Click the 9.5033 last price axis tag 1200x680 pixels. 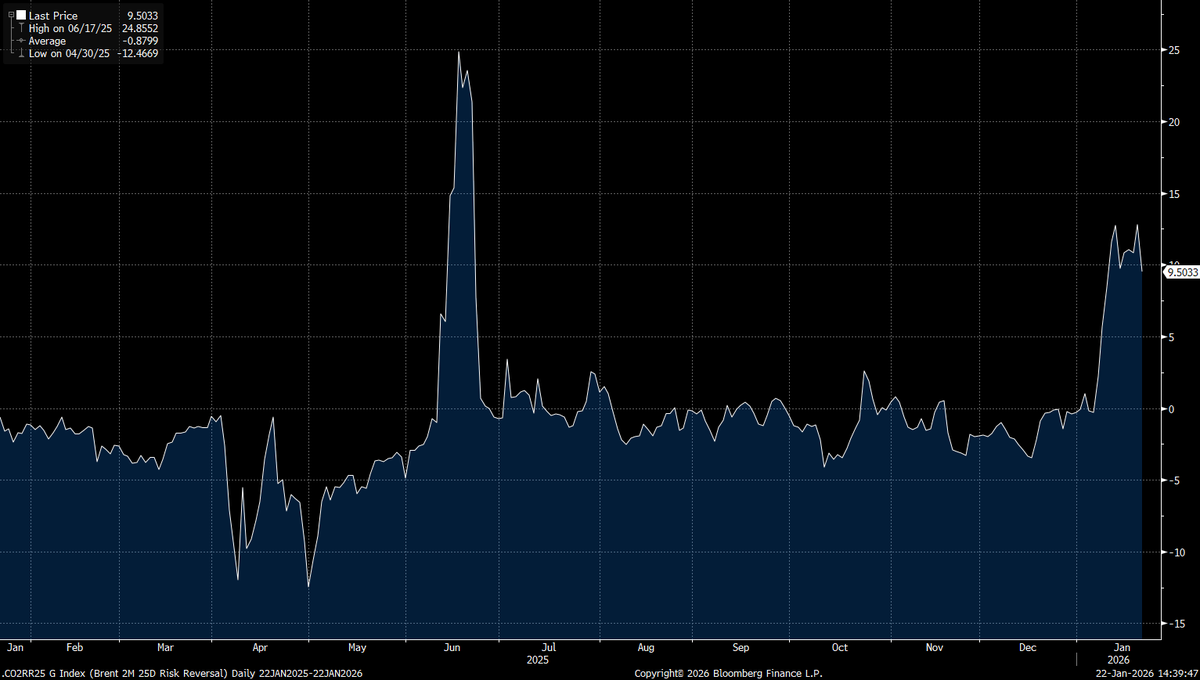click(1181, 271)
